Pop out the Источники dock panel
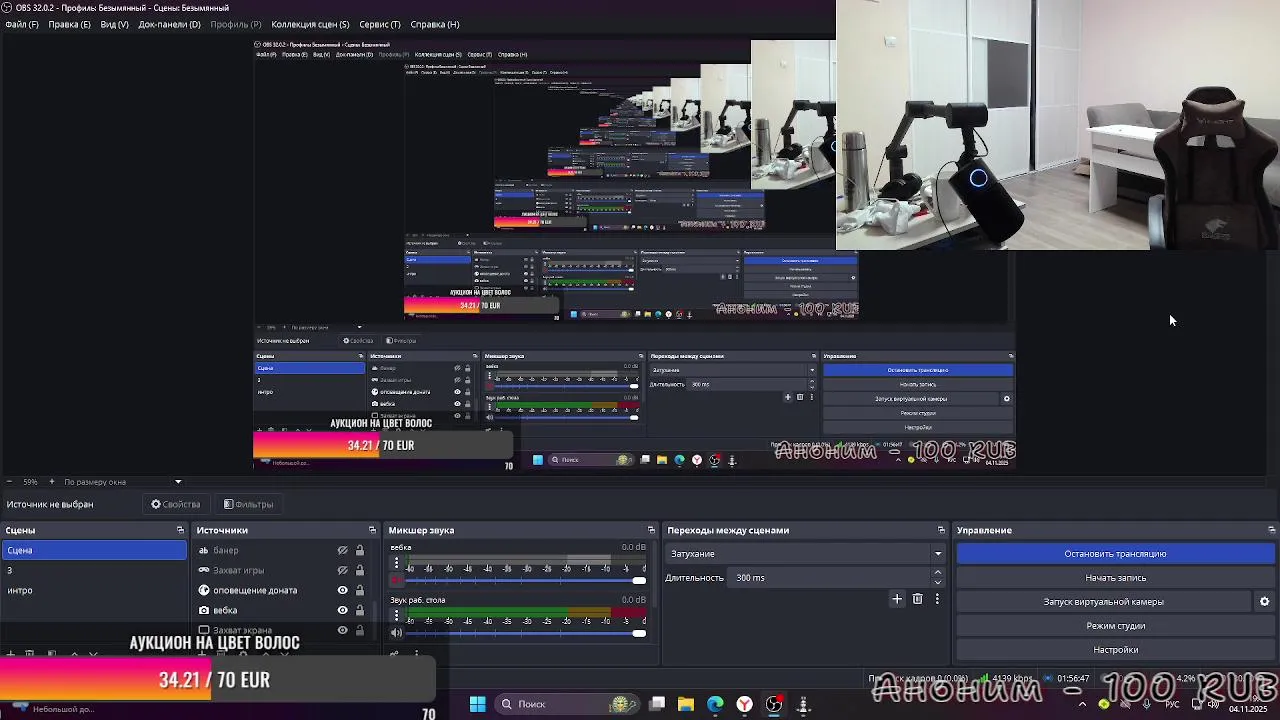This screenshot has width=1280, height=720. pos(372,530)
